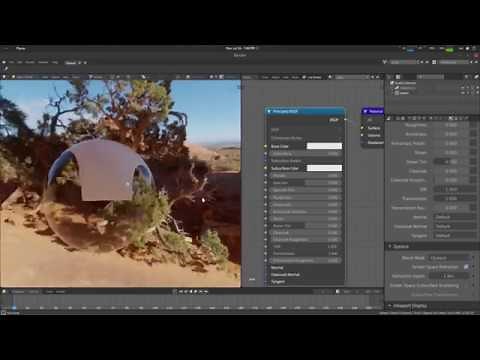Screen dimensions: 480x360
Task: Click the Metallic slider on BSDF node
Action: 305,175
